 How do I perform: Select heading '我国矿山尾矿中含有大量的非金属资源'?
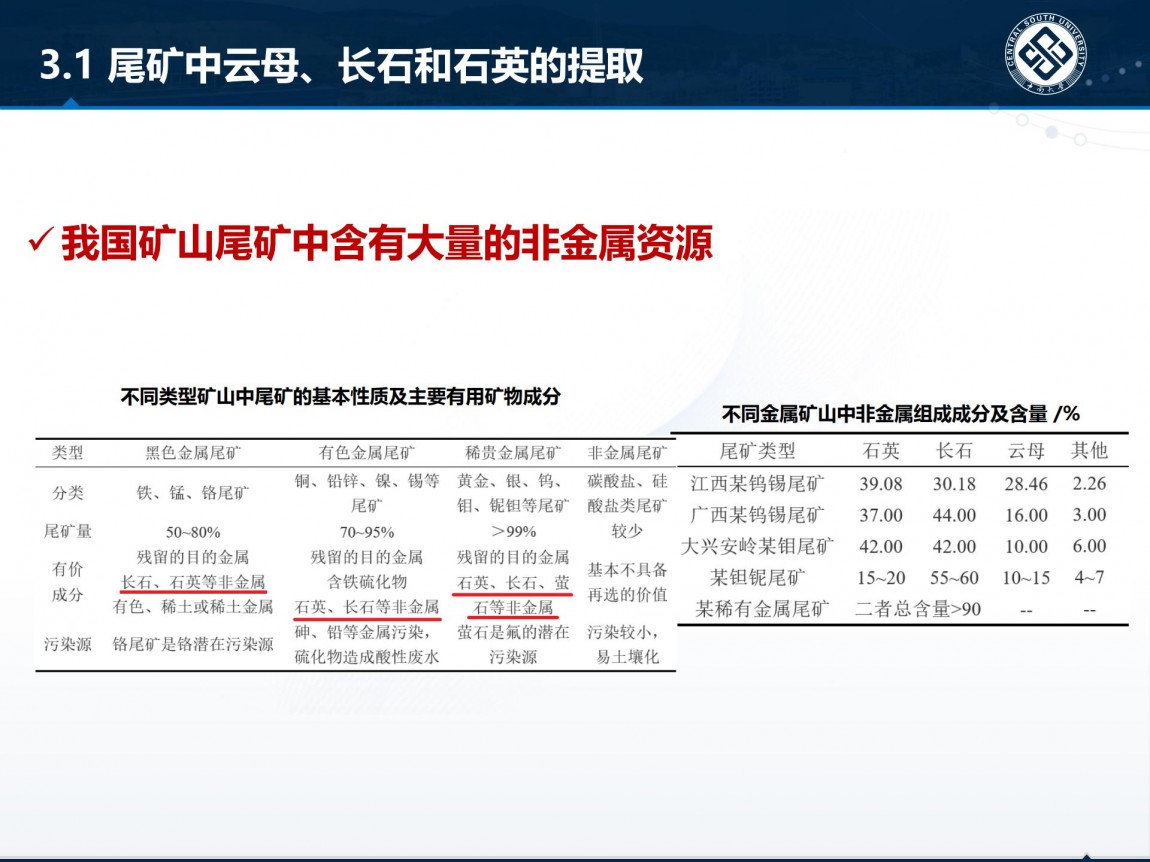[387, 242]
